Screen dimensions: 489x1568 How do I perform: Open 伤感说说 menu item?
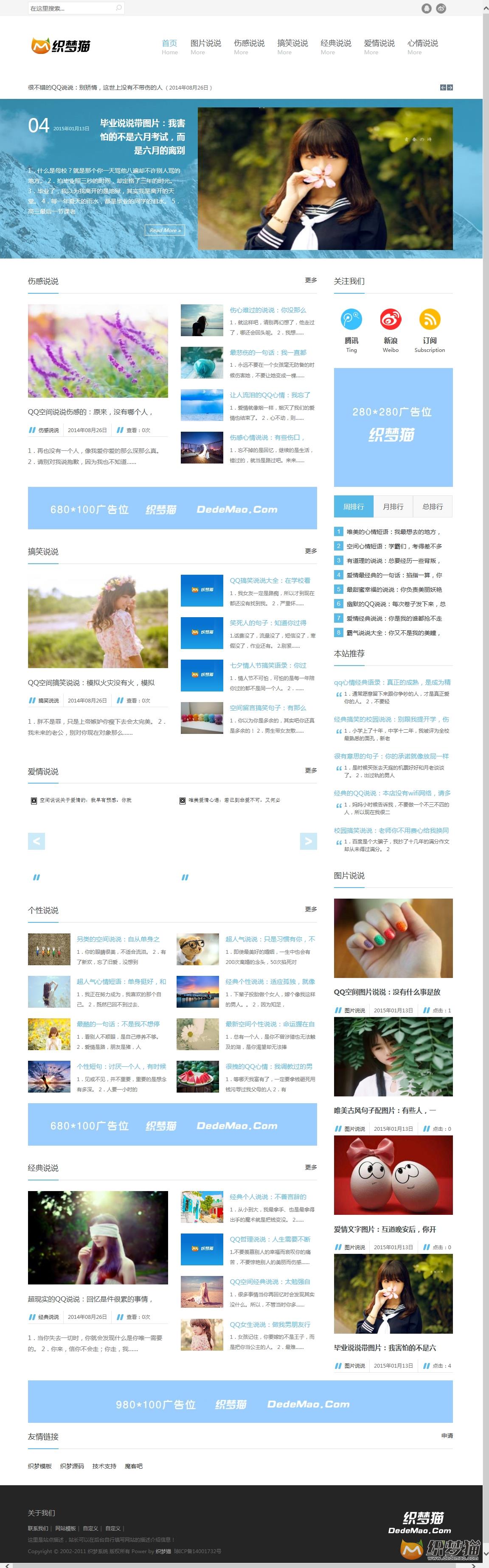click(249, 47)
